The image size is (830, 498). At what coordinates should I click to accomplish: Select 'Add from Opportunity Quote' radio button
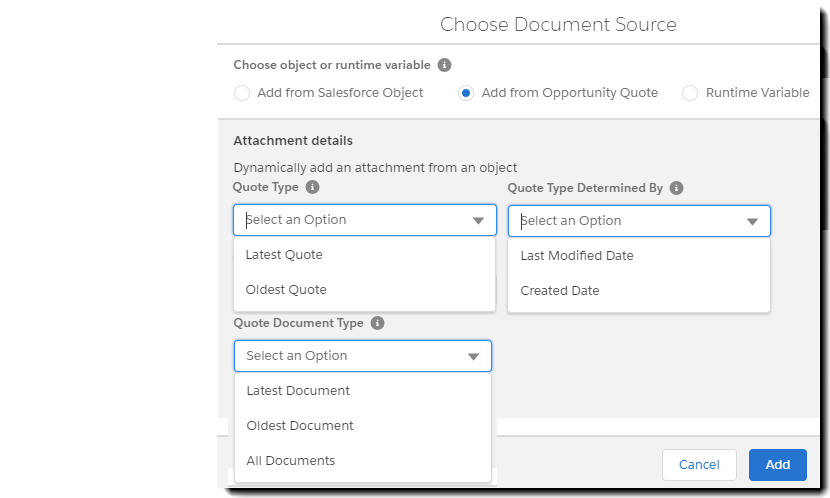click(x=466, y=93)
